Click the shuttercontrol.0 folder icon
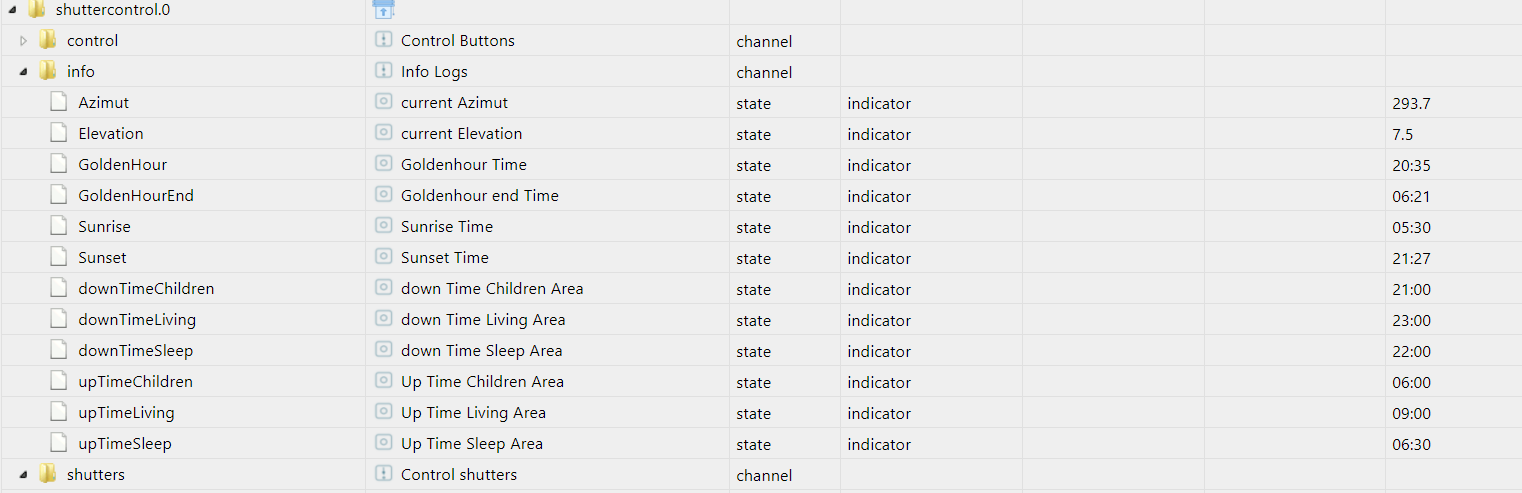Screen dimensions: 1522x493 point(37,10)
